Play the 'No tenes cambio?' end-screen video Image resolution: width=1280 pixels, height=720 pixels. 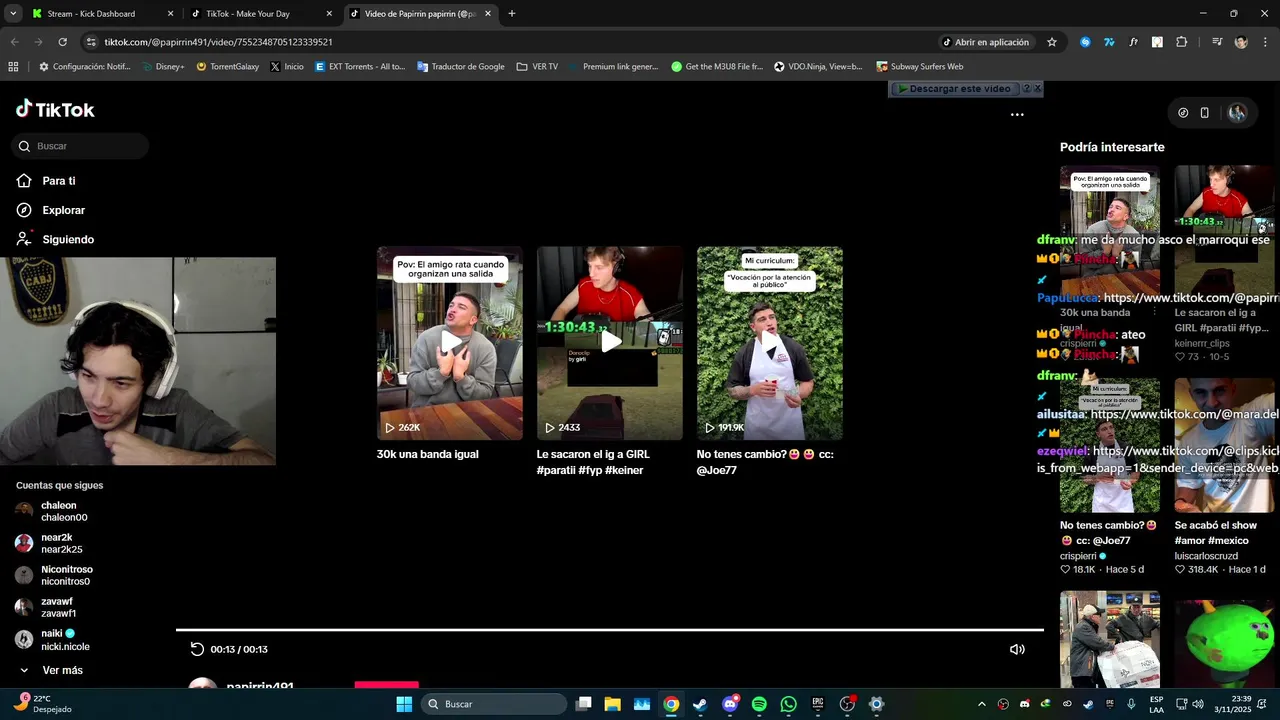pos(770,343)
